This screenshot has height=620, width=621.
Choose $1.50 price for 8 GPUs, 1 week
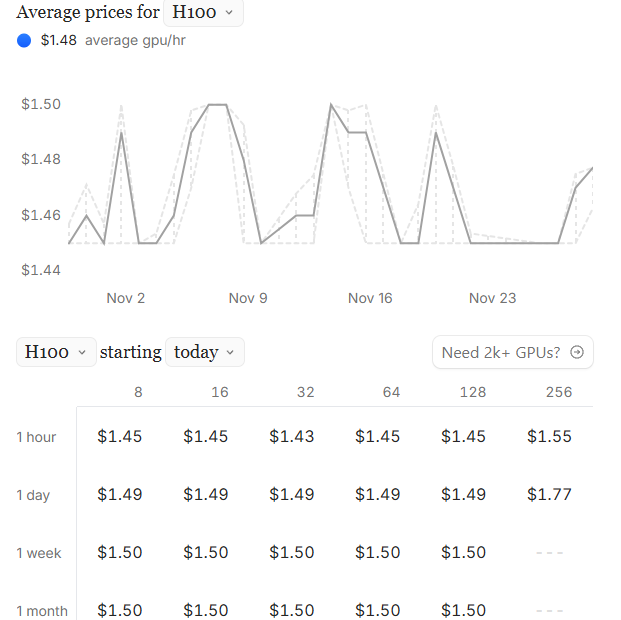(120, 553)
